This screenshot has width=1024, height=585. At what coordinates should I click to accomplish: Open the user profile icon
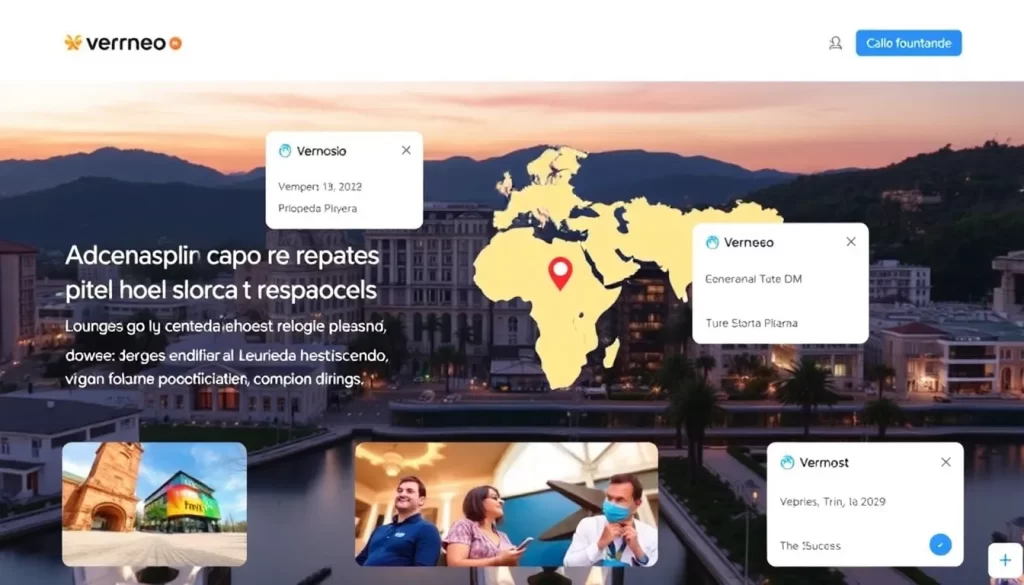point(835,43)
